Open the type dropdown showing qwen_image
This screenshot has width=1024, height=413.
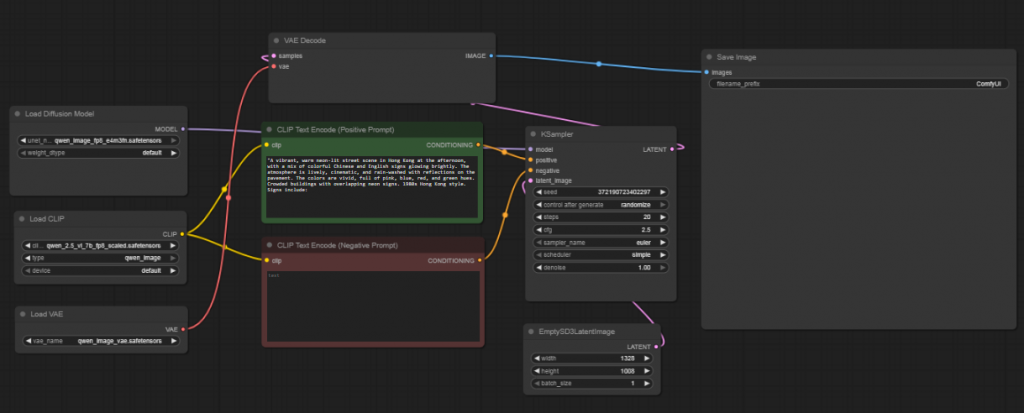pyautogui.click(x=101, y=258)
